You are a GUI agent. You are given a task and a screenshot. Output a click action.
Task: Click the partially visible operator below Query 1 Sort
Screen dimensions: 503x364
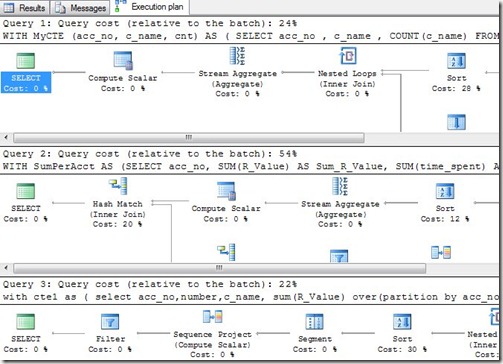[x=456, y=122]
